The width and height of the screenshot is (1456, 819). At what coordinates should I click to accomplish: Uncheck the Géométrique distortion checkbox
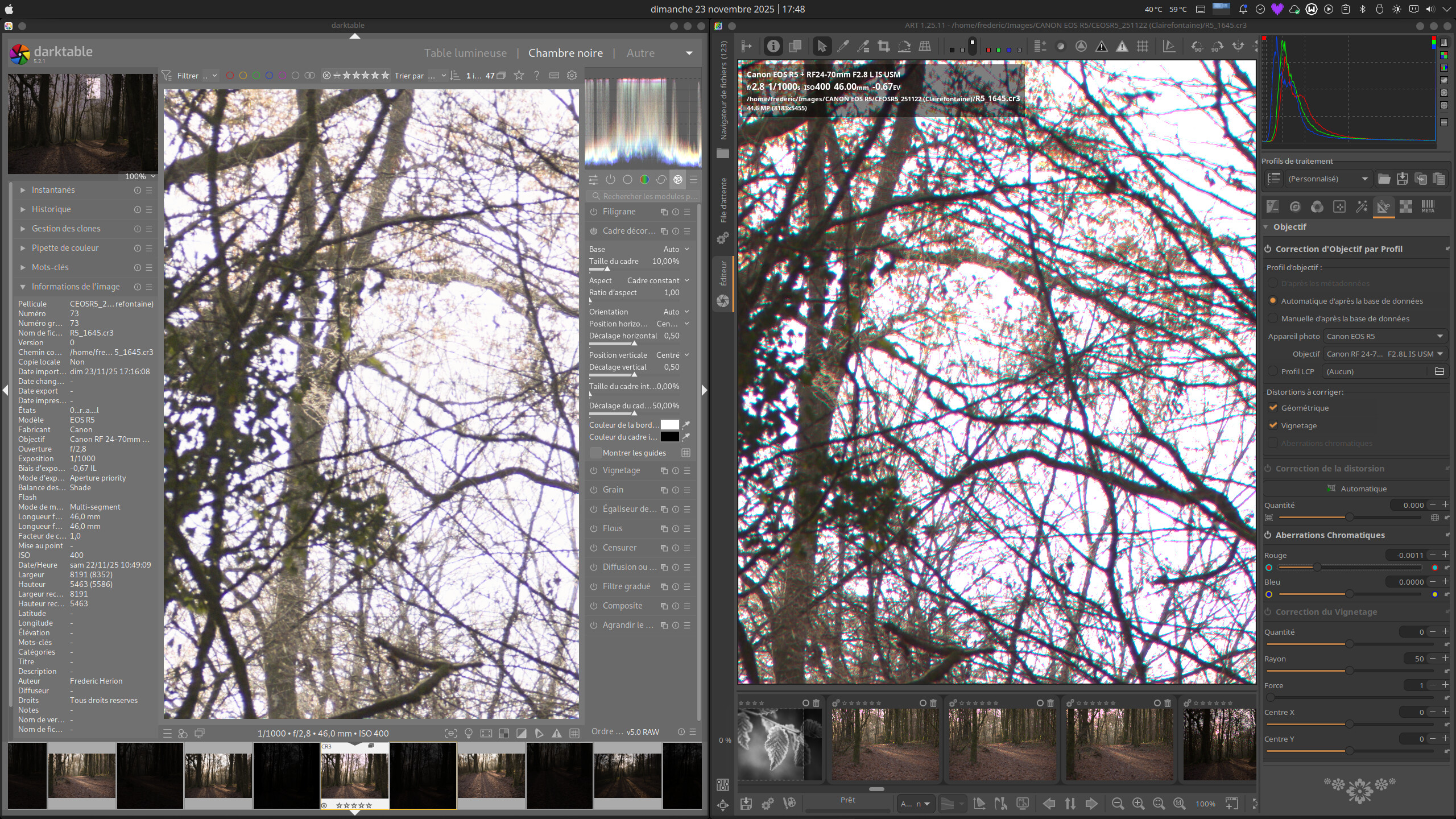click(1273, 408)
